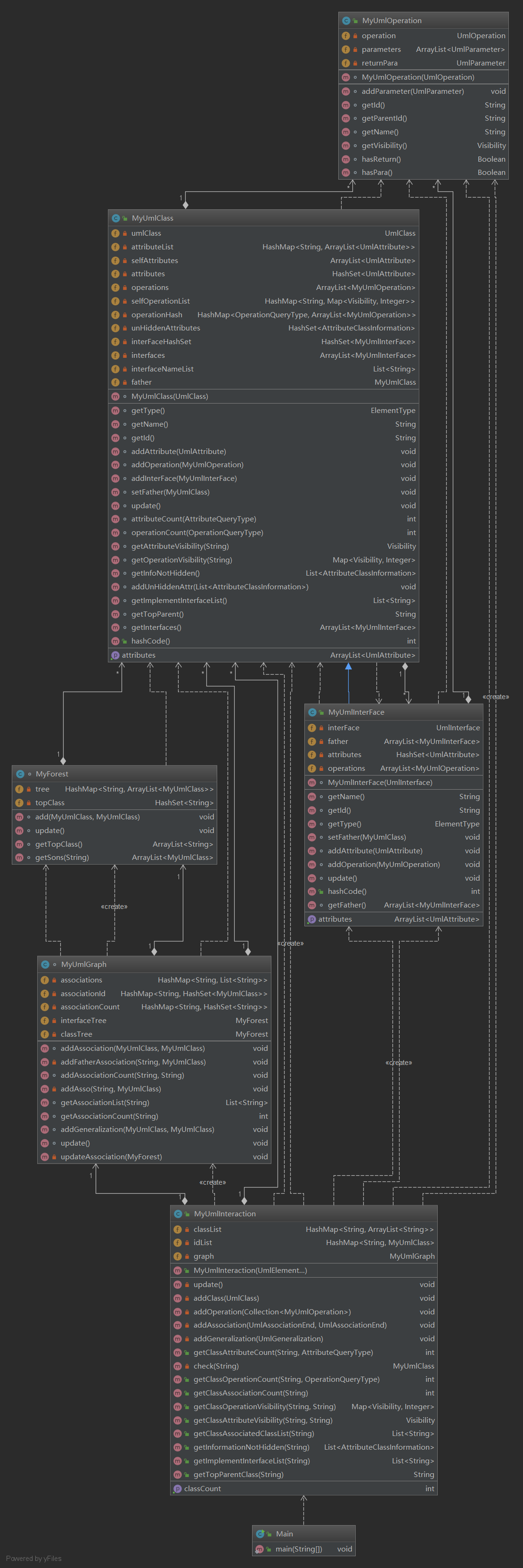
Task: Select add(MyUmlClass, MyUmlClass) in MyForest
Action: click(x=114, y=817)
